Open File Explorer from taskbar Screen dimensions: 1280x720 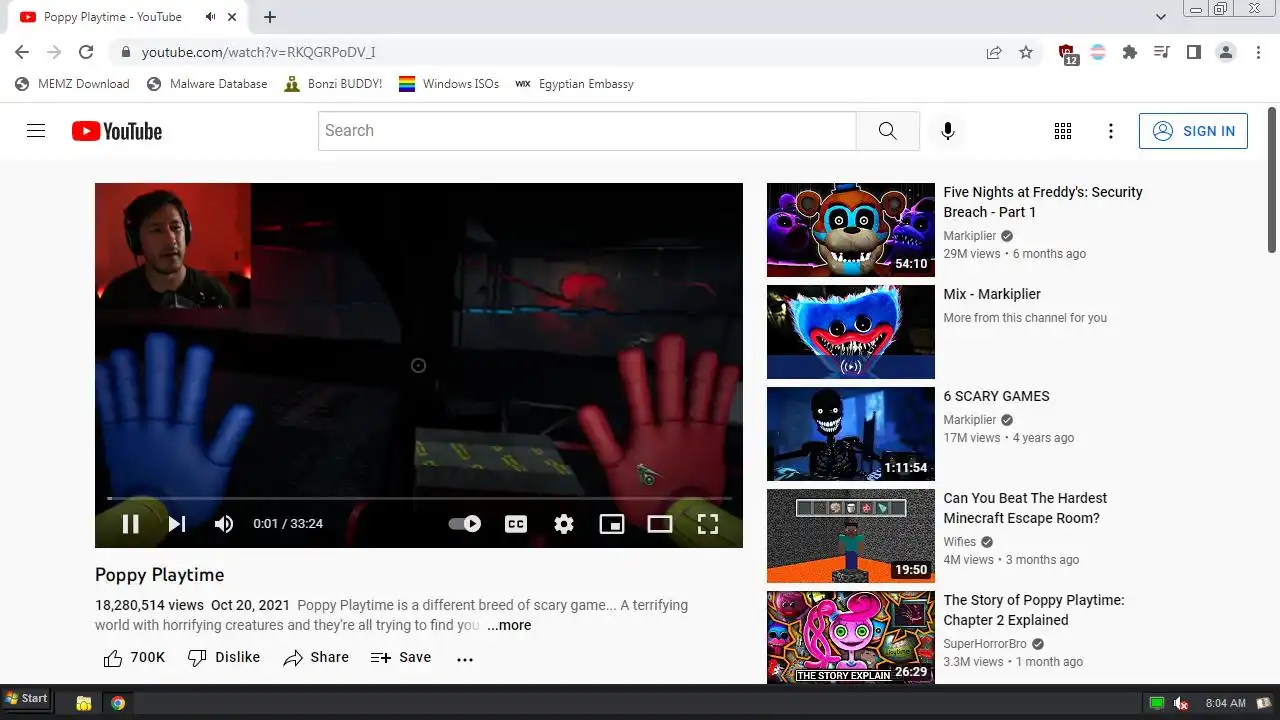coord(84,703)
